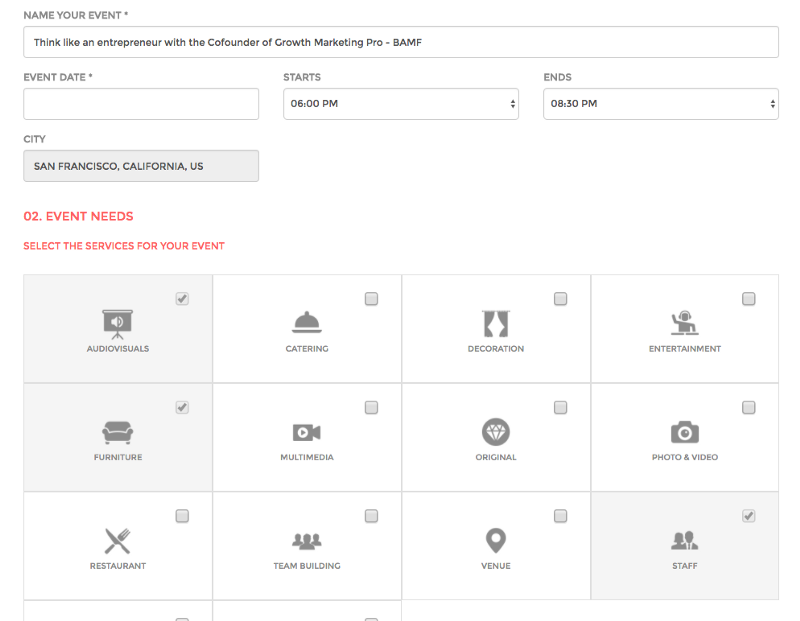Click the Decoration curtains icon
This screenshot has height=621, width=800.
click(496, 324)
